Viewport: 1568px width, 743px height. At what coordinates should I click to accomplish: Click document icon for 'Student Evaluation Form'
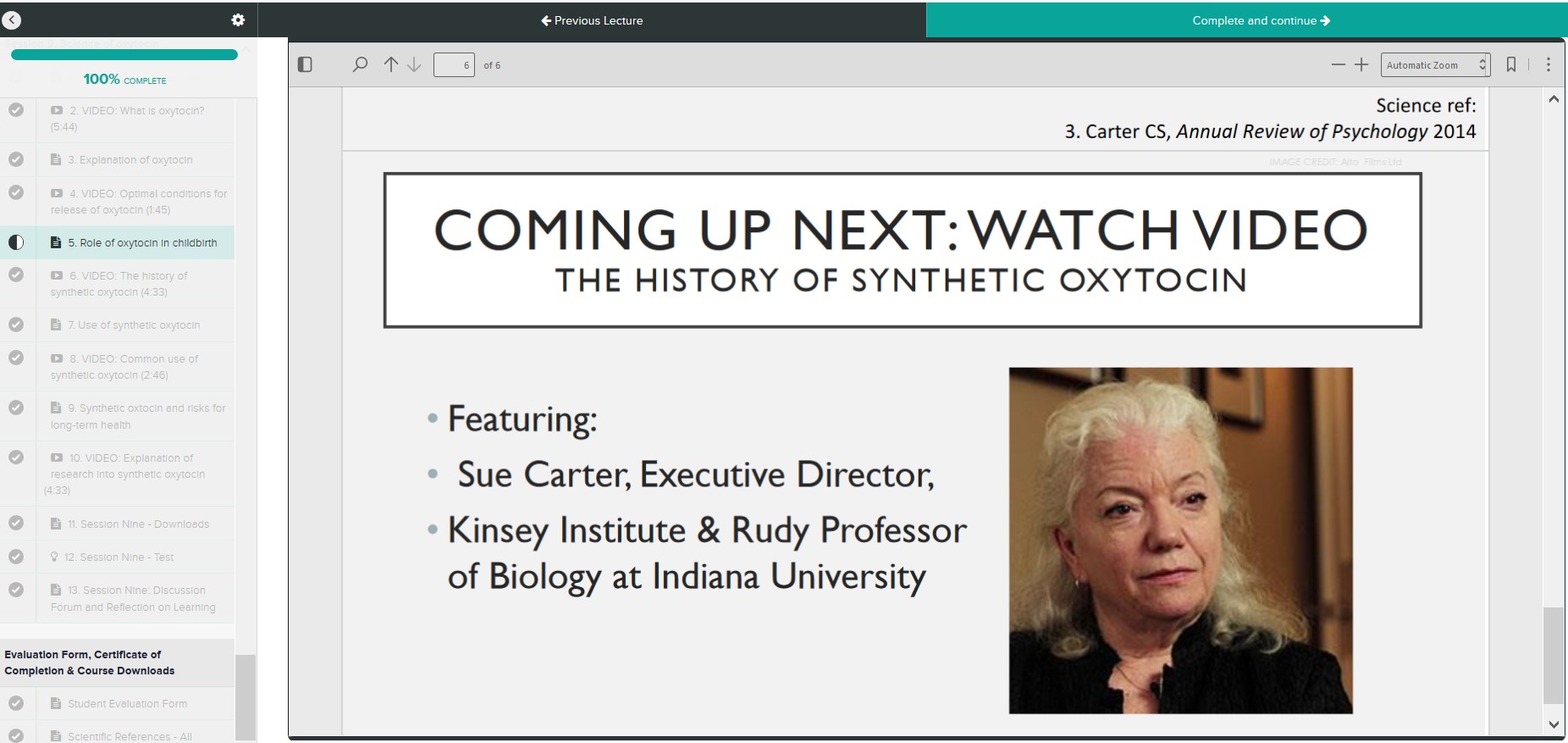coord(56,703)
